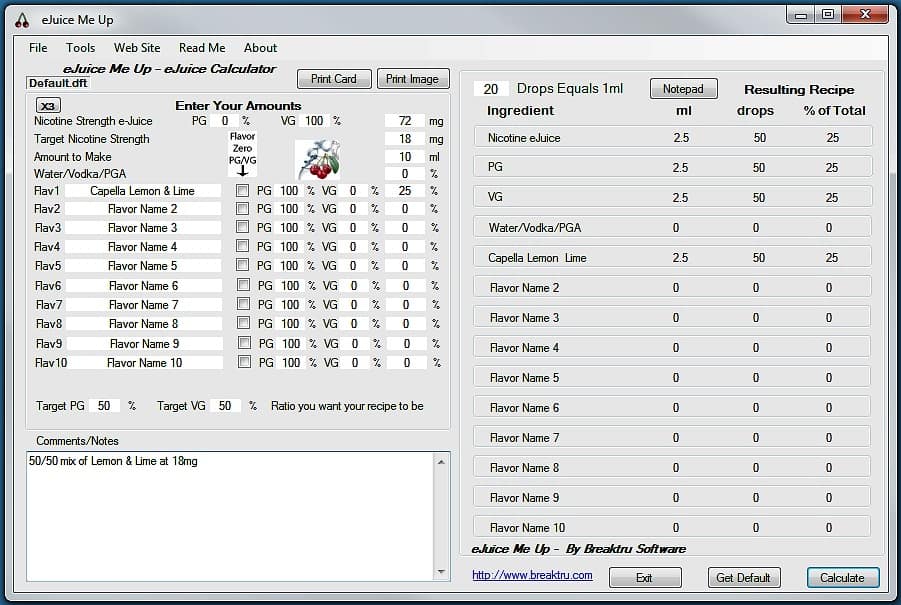This screenshot has height=605, width=901.
Task: Close the eJuice Me Up window
Action: [865, 14]
